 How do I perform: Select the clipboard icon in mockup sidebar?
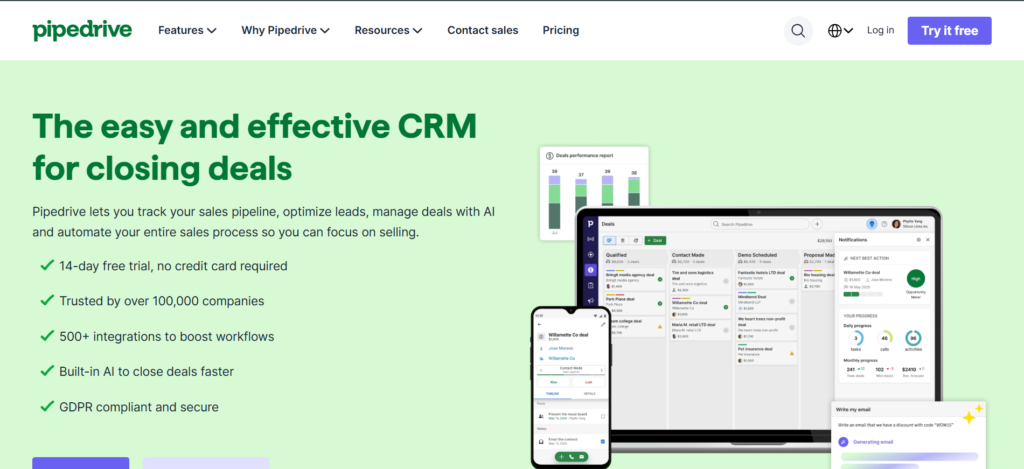point(590,285)
